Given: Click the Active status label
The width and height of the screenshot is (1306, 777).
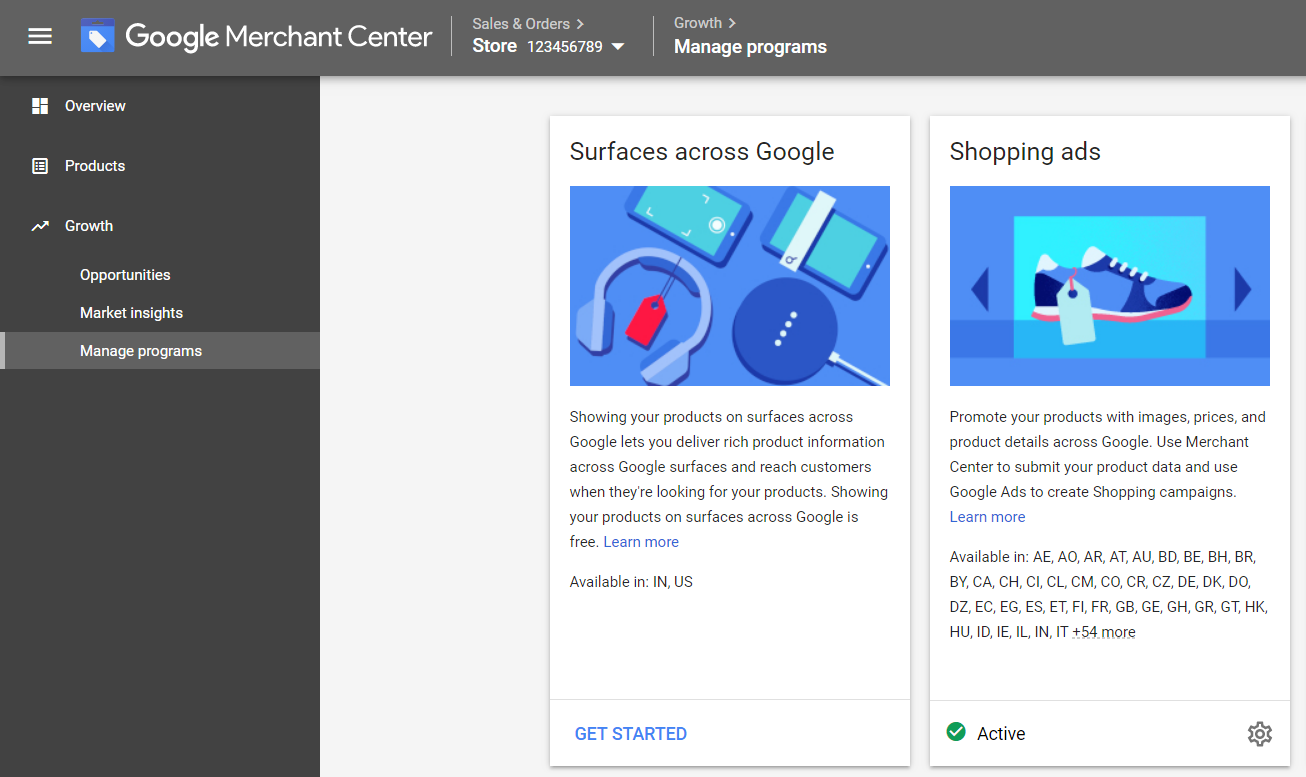Looking at the screenshot, I should point(1001,734).
